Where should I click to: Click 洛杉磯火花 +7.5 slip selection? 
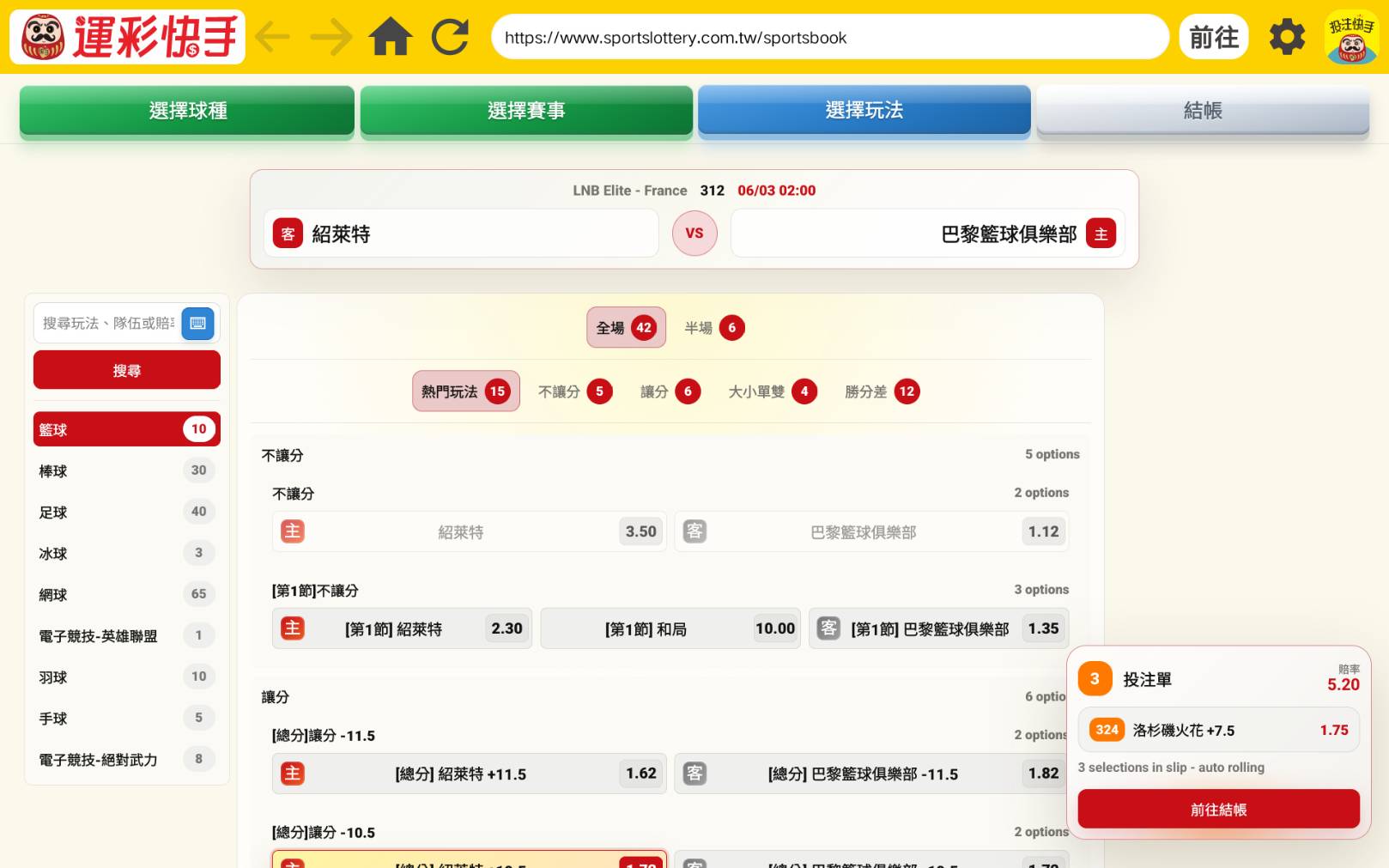pyautogui.click(x=1219, y=730)
